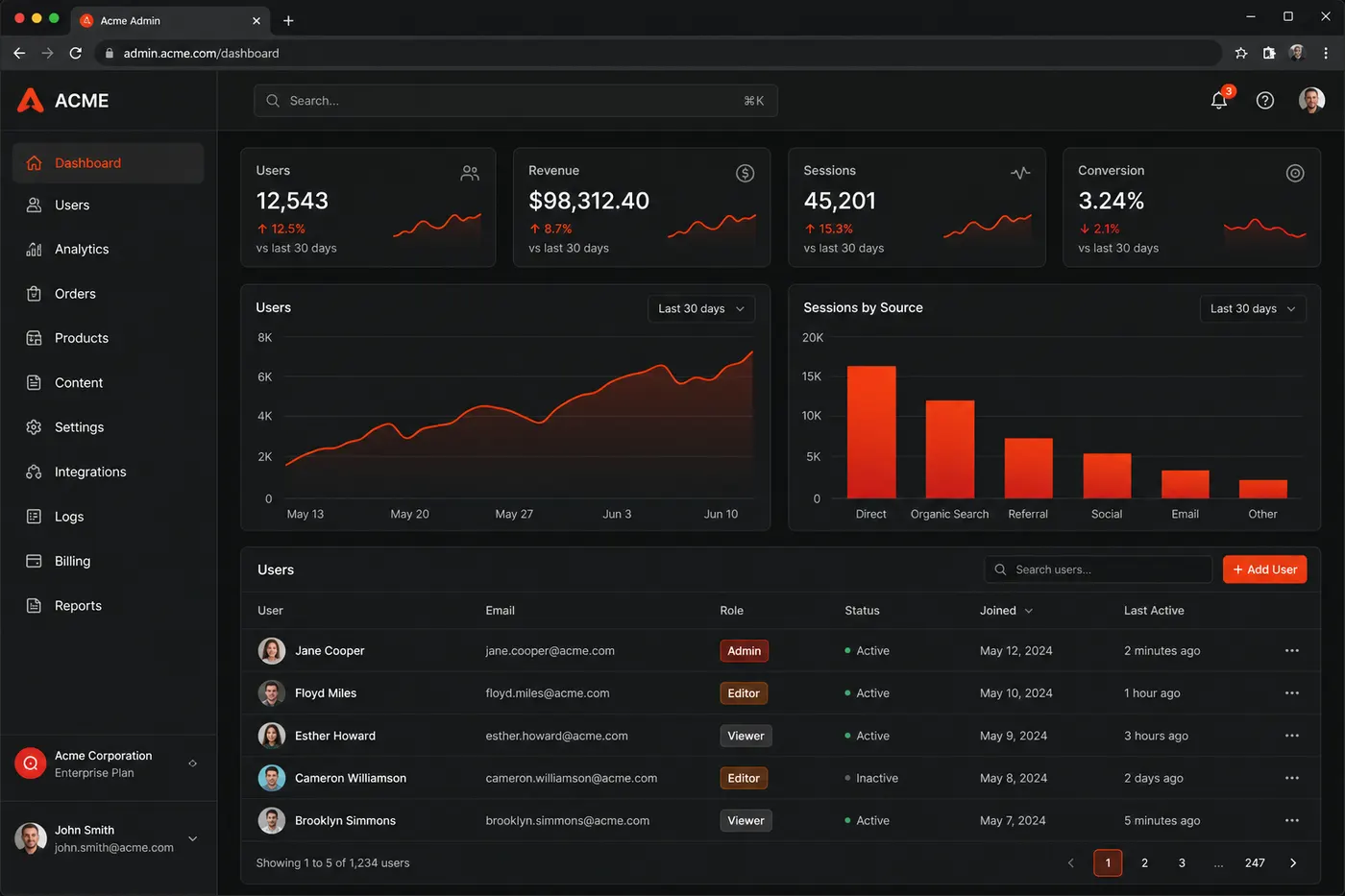
Task: Click the ACME logo
Action: [x=63, y=100]
